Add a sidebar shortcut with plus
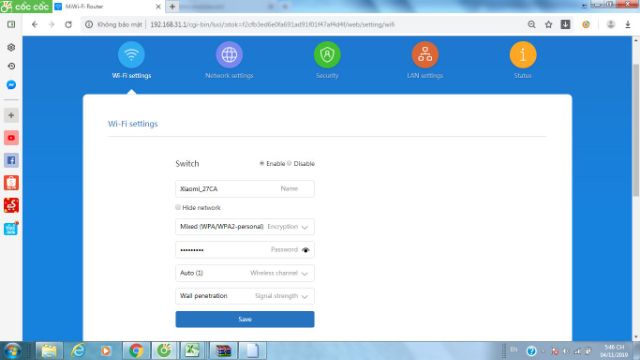640x360 pixels. tap(11, 116)
